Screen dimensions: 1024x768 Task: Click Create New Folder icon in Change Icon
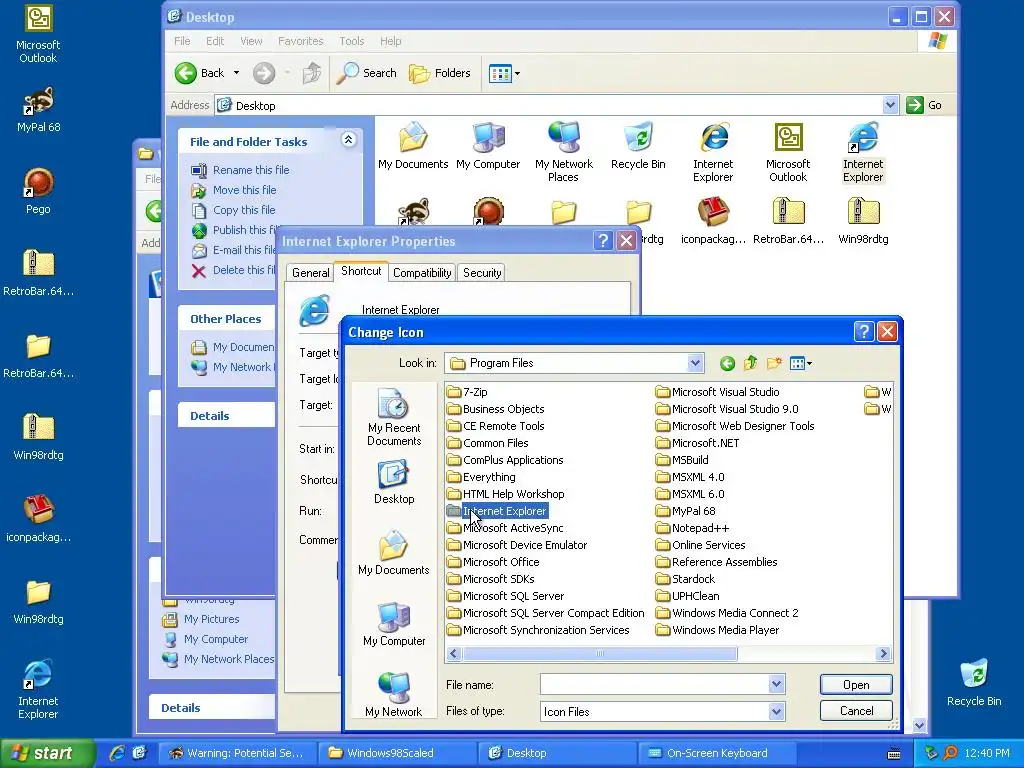click(774, 363)
